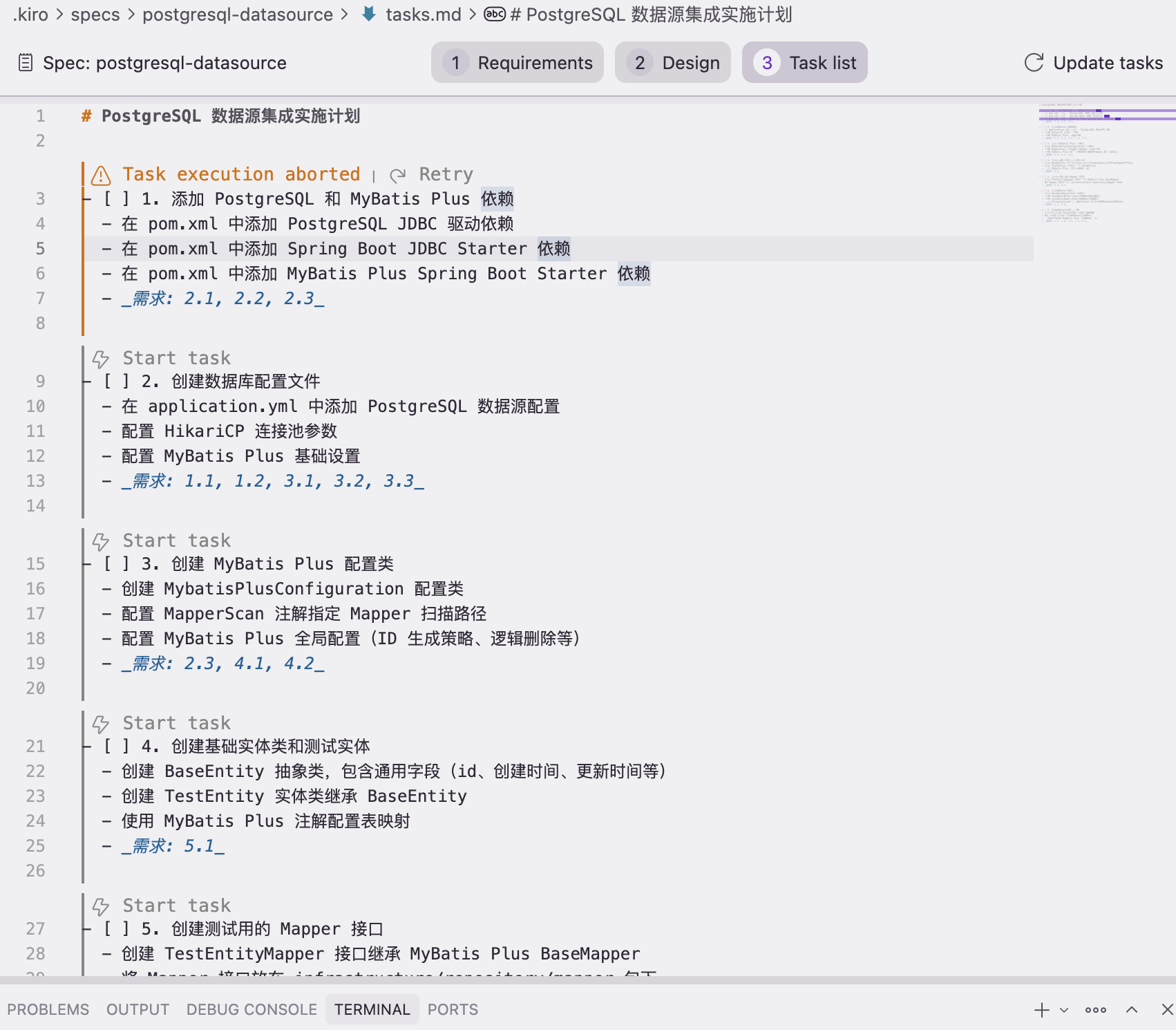Open the new terminal dropdown chevron
Screen dimensions: 1176x1030
(x=1064, y=1010)
